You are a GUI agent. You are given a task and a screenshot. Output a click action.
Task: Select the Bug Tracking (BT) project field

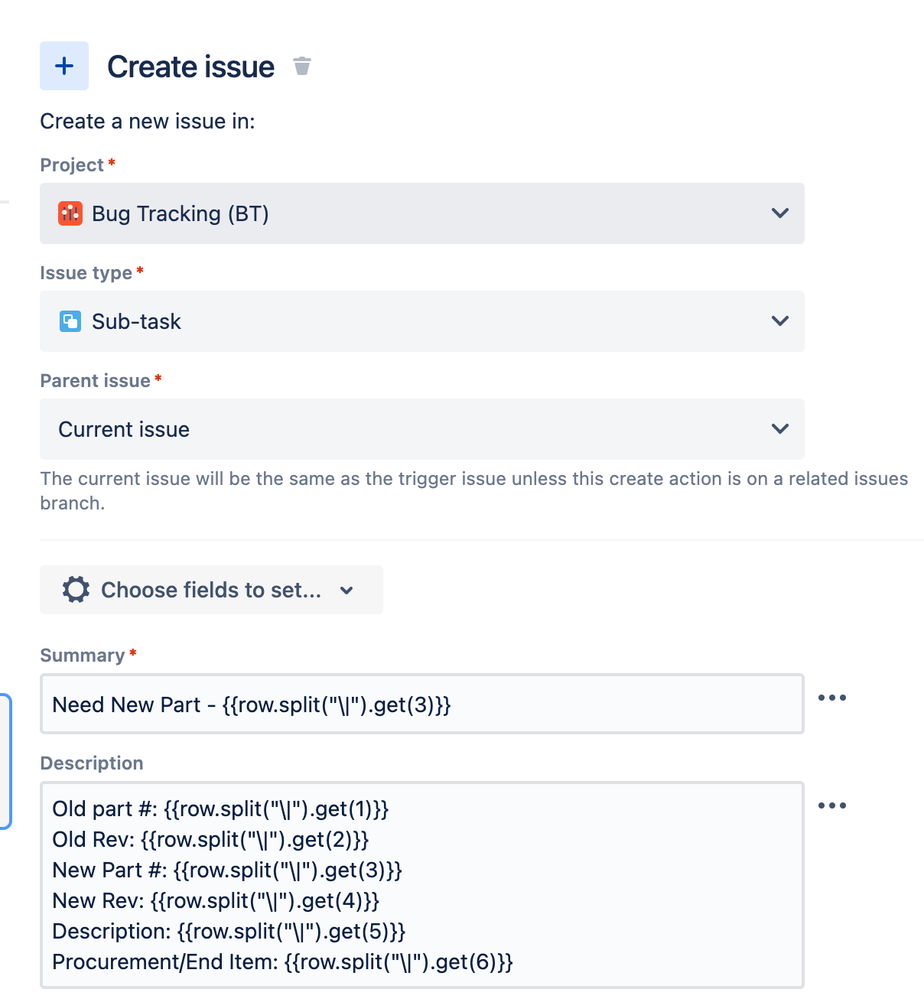pyautogui.click(x=422, y=213)
